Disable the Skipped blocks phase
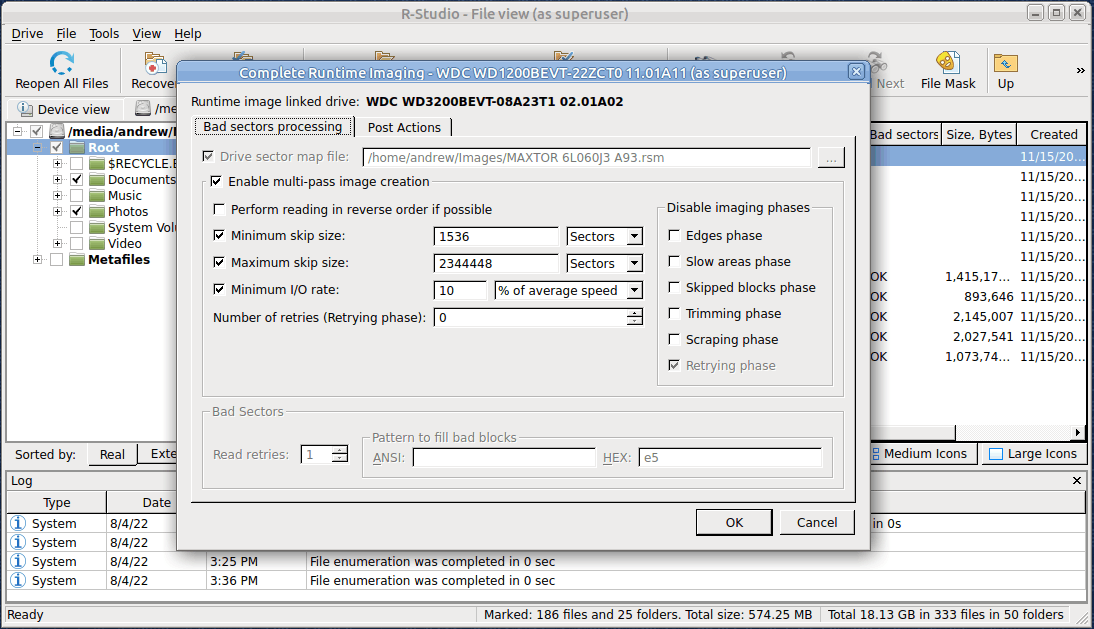The image size is (1094, 629). (674, 287)
